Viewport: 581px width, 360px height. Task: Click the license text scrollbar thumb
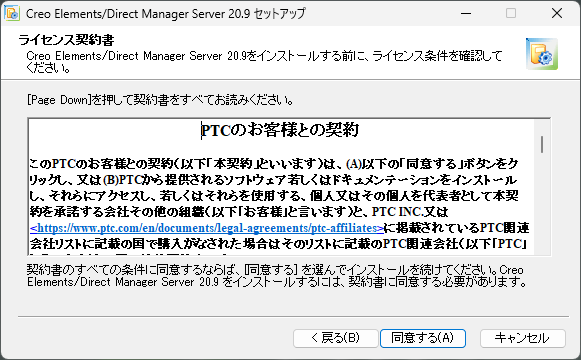pos(542,144)
